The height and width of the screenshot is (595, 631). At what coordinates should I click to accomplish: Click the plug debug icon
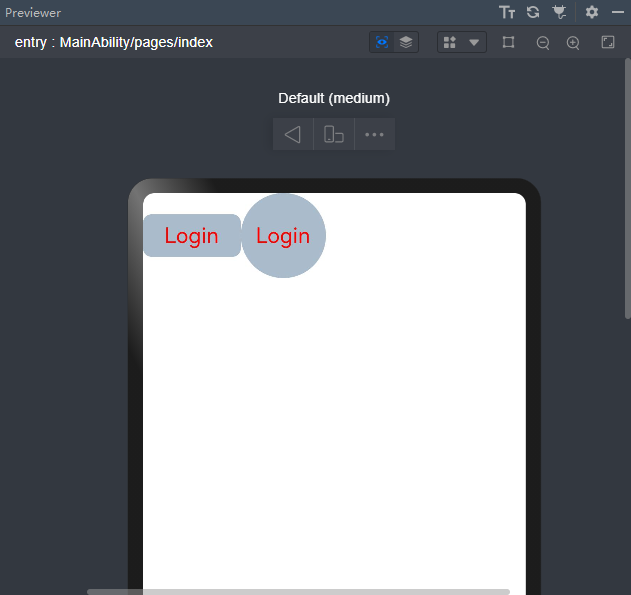tap(559, 12)
